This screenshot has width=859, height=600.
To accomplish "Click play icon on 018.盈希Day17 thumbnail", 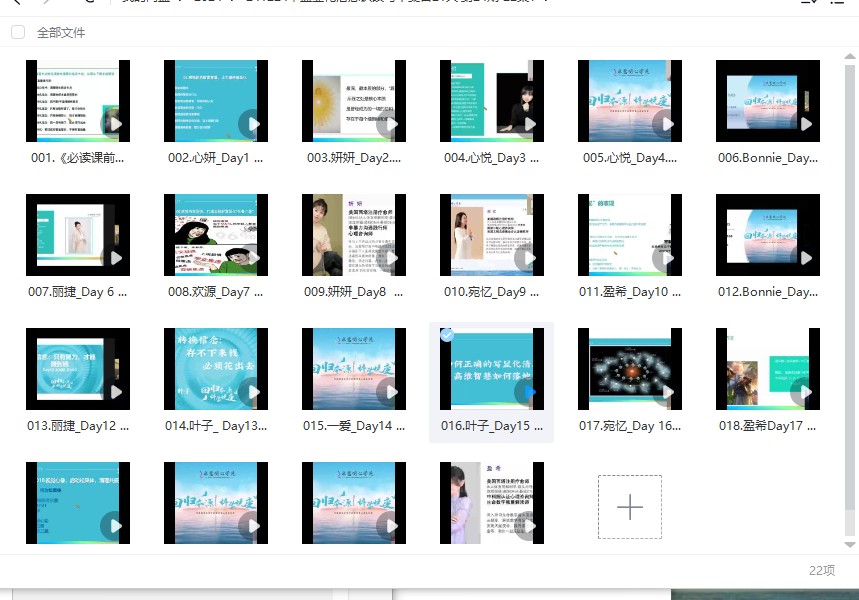I will pyautogui.click(x=805, y=392).
